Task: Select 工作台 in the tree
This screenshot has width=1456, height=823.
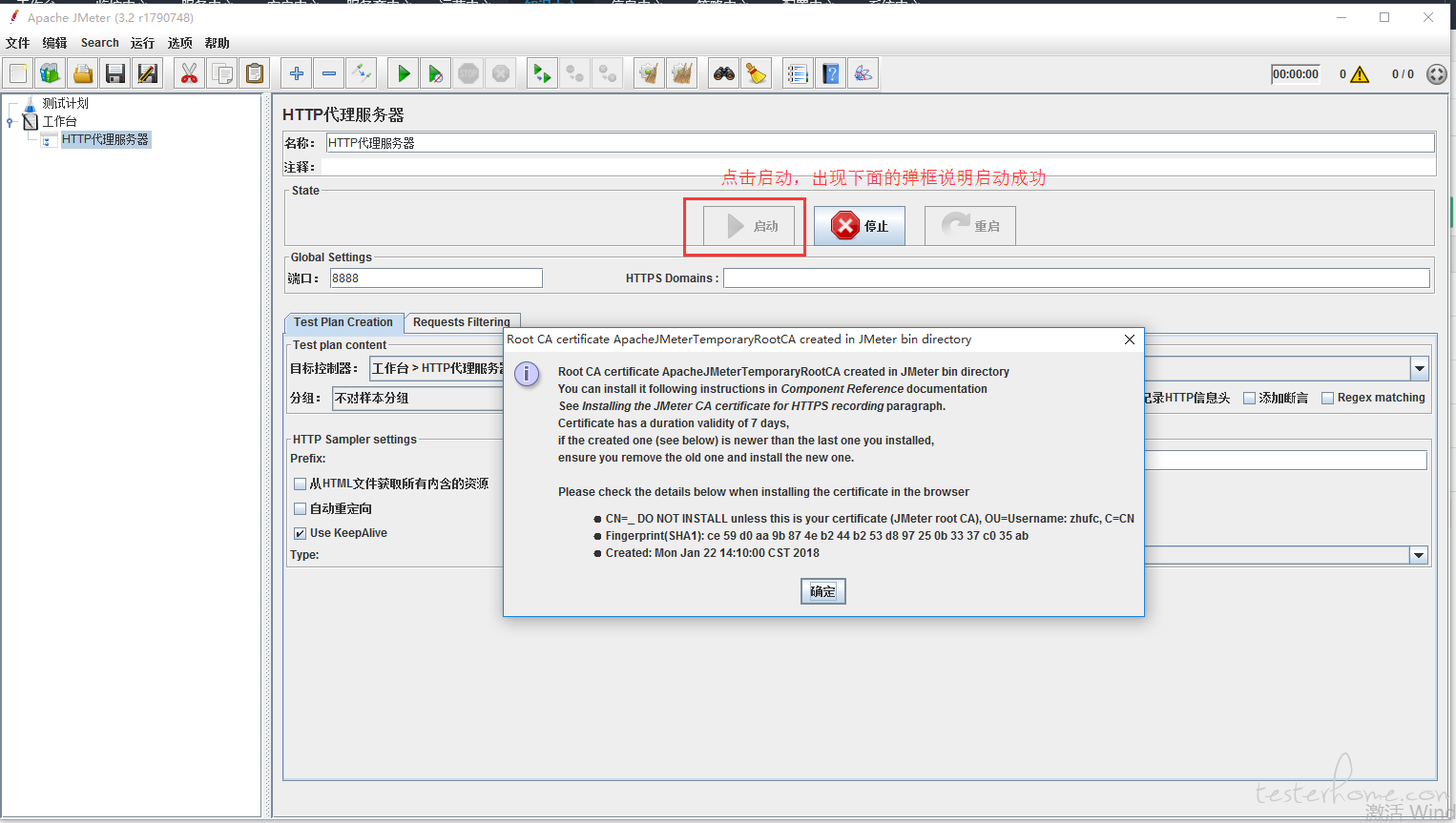Action: point(59,121)
